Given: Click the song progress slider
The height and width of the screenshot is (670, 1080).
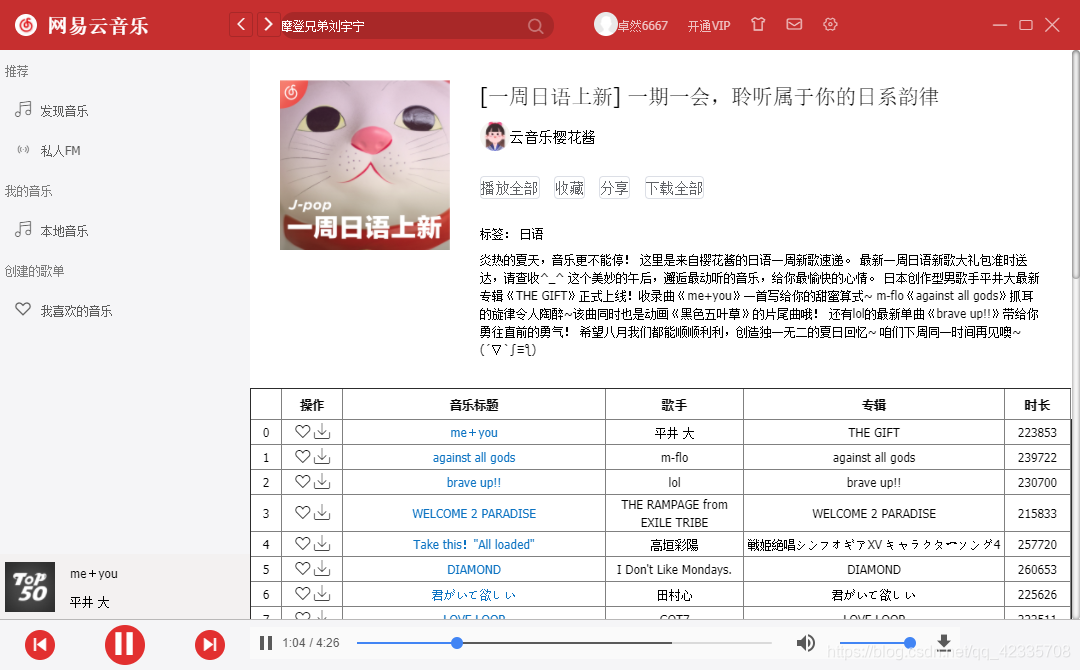Looking at the screenshot, I should (x=563, y=643).
